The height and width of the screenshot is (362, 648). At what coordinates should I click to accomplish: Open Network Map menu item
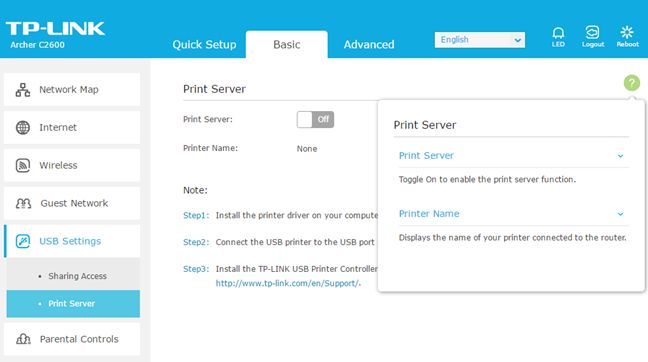[x=72, y=90]
